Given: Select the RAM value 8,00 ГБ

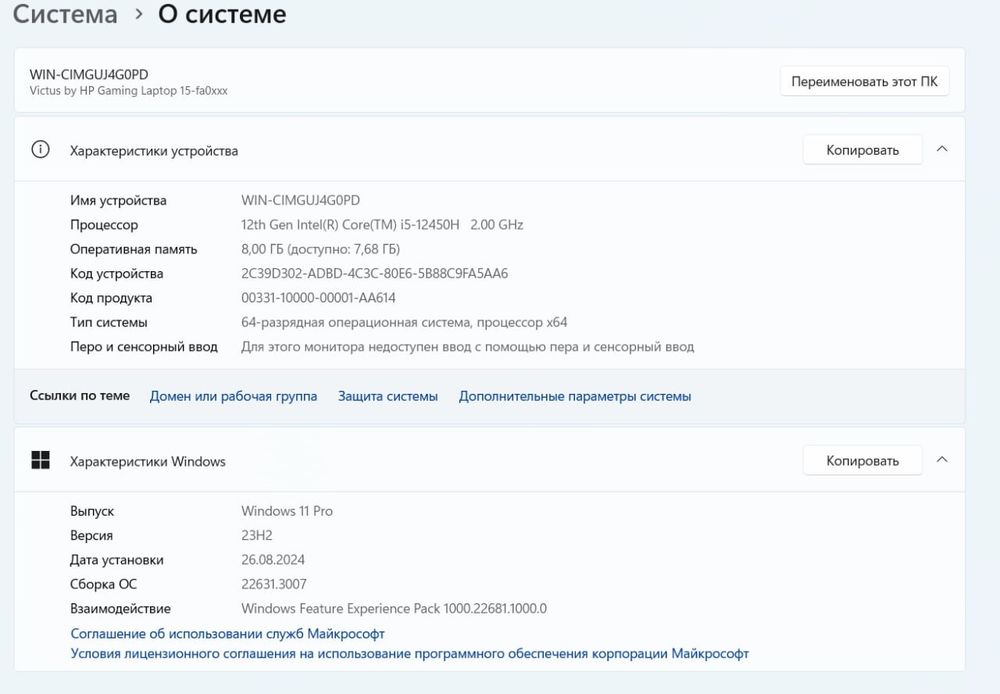Looking at the screenshot, I should [320, 249].
